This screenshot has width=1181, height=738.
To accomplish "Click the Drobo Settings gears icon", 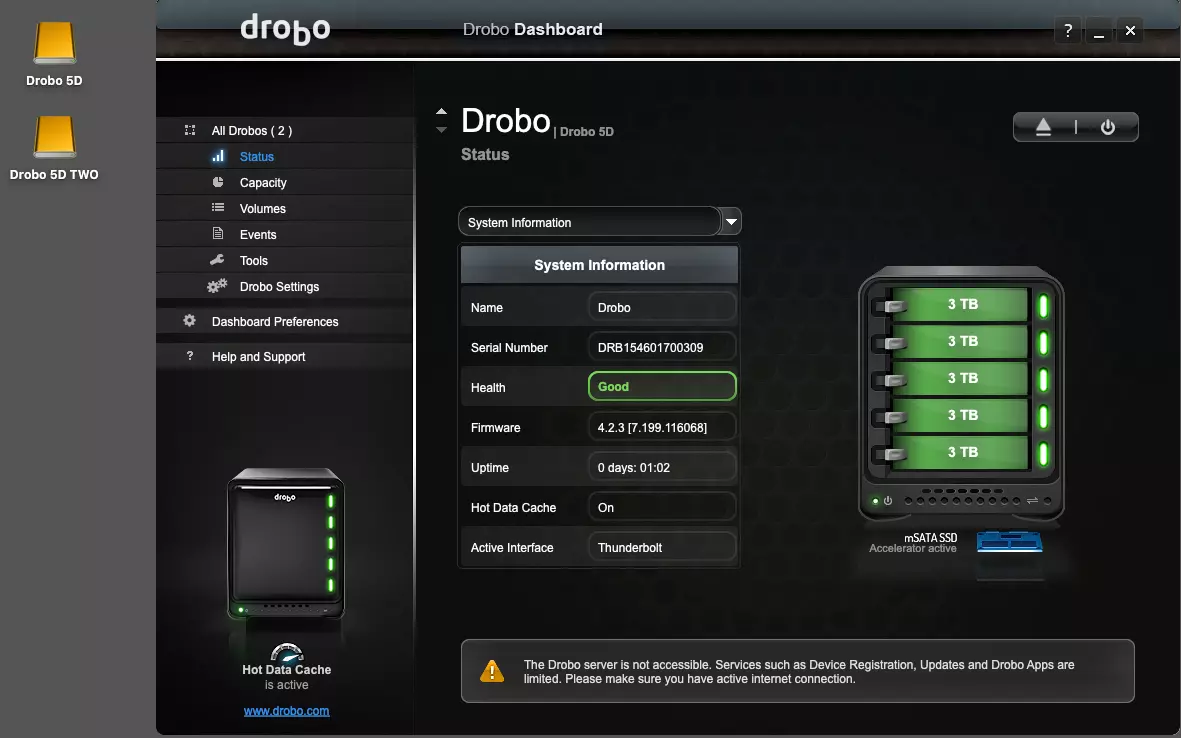I will (x=217, y=286).
